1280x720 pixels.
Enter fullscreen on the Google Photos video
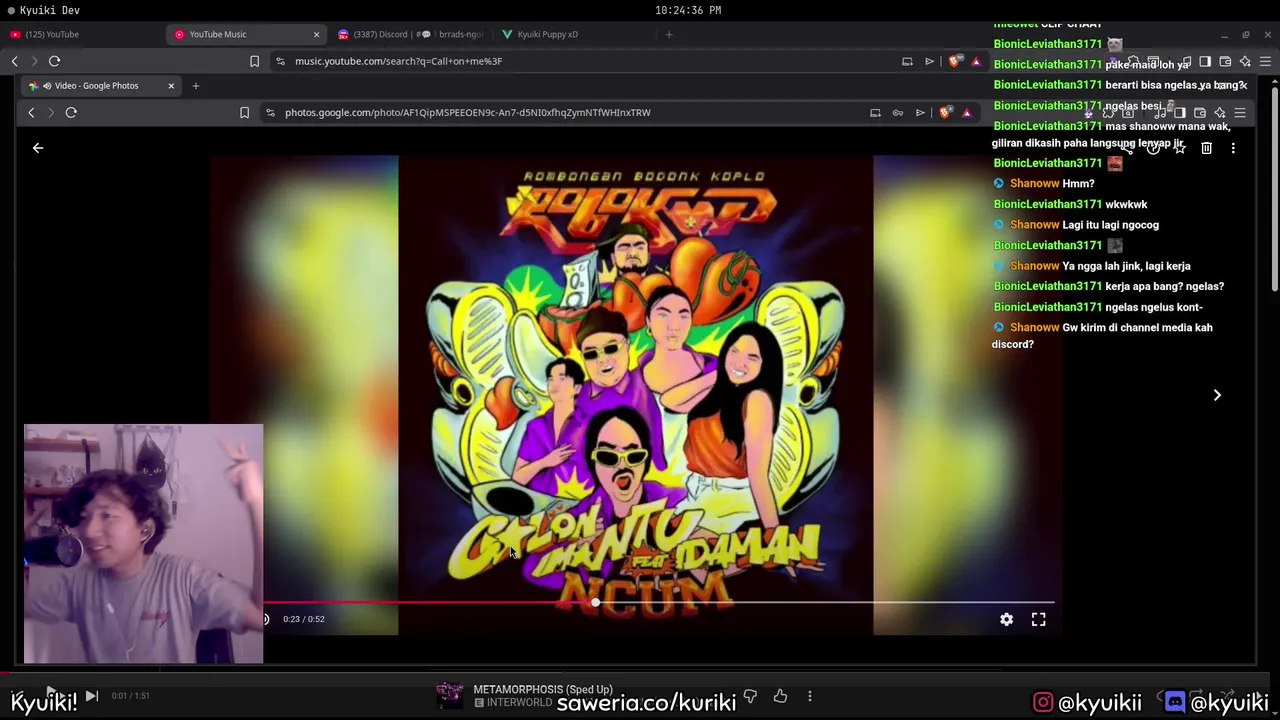(1039, 620)
